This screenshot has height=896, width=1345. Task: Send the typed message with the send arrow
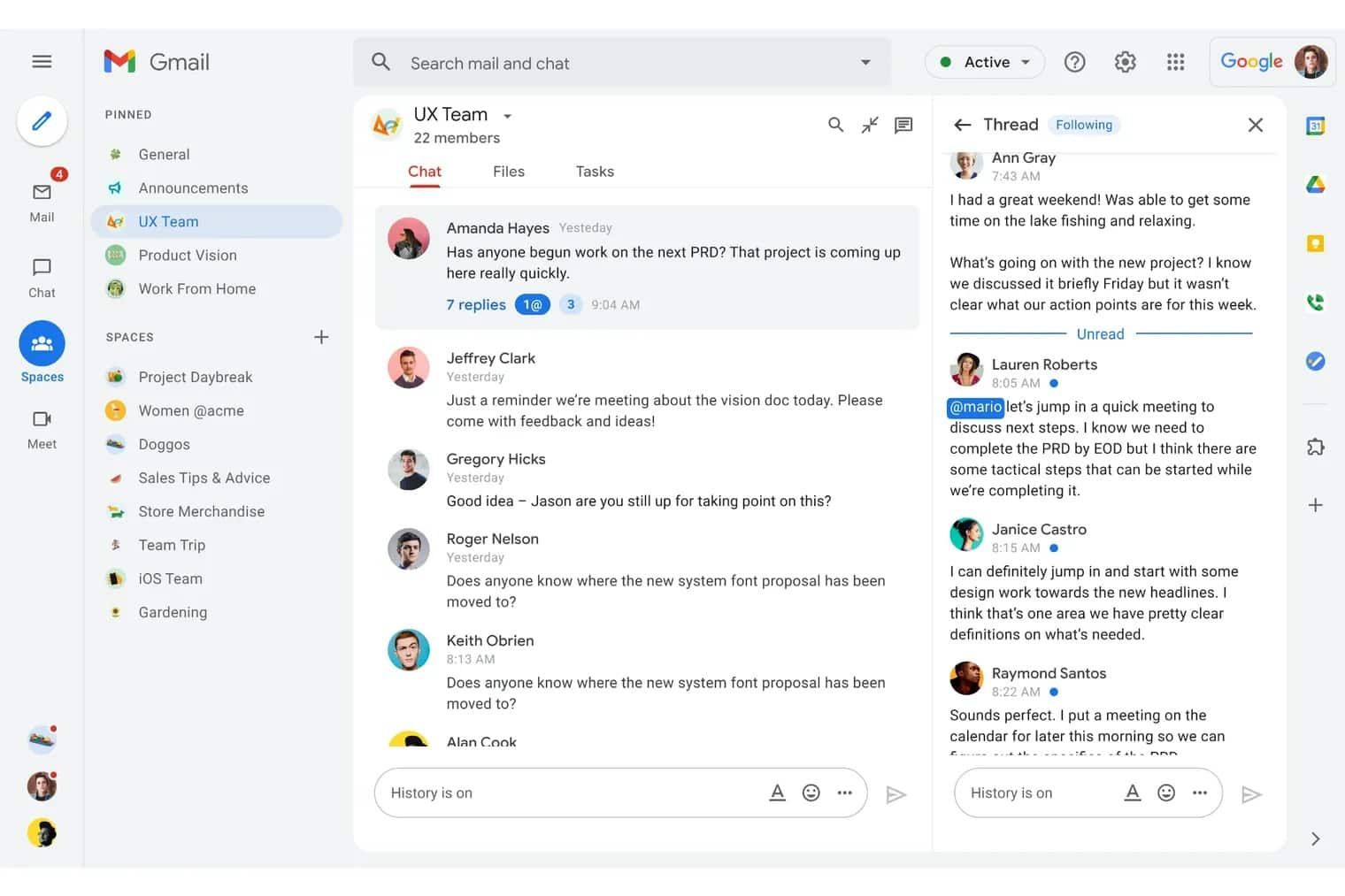[x=895, y=793]
